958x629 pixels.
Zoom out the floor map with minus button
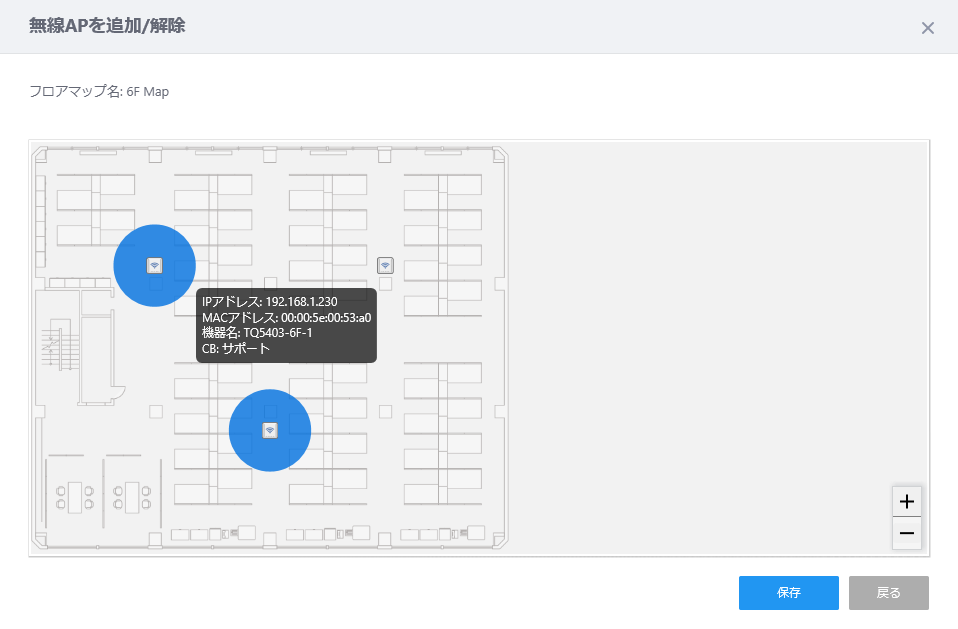coord(907,533)
